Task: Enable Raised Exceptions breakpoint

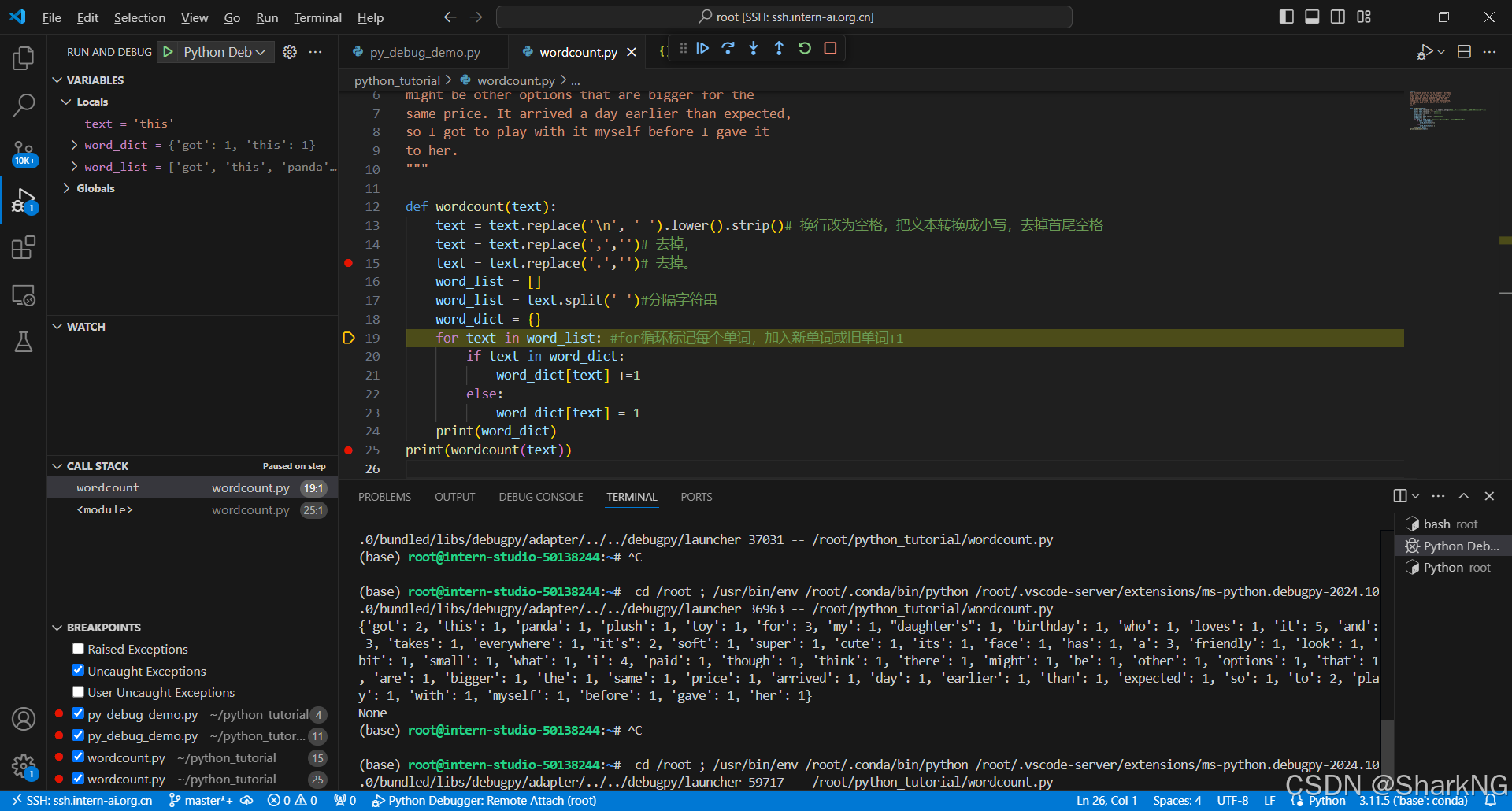Action: tap(78, 649)
